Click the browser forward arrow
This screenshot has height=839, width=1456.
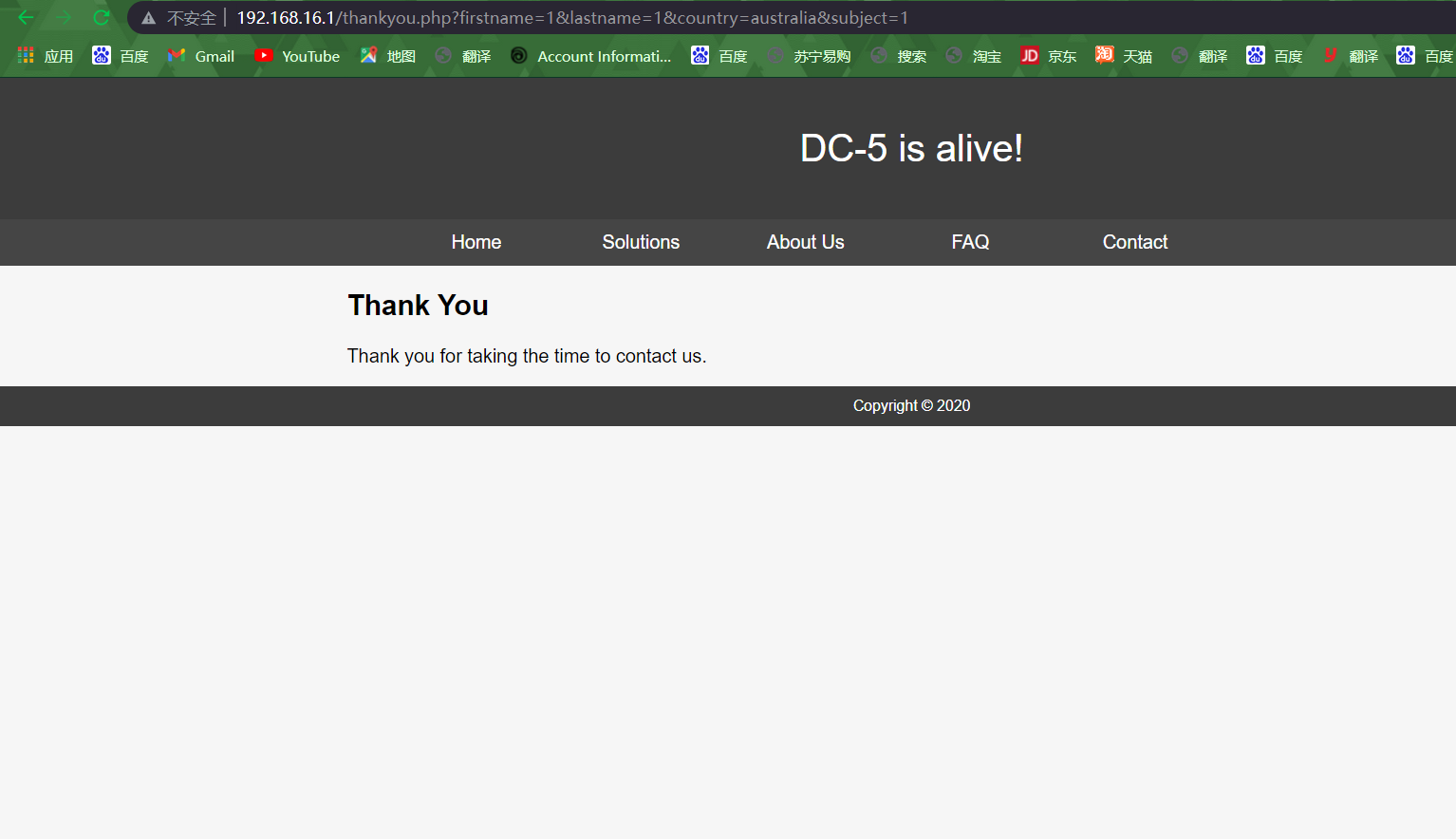click(64, 18)
